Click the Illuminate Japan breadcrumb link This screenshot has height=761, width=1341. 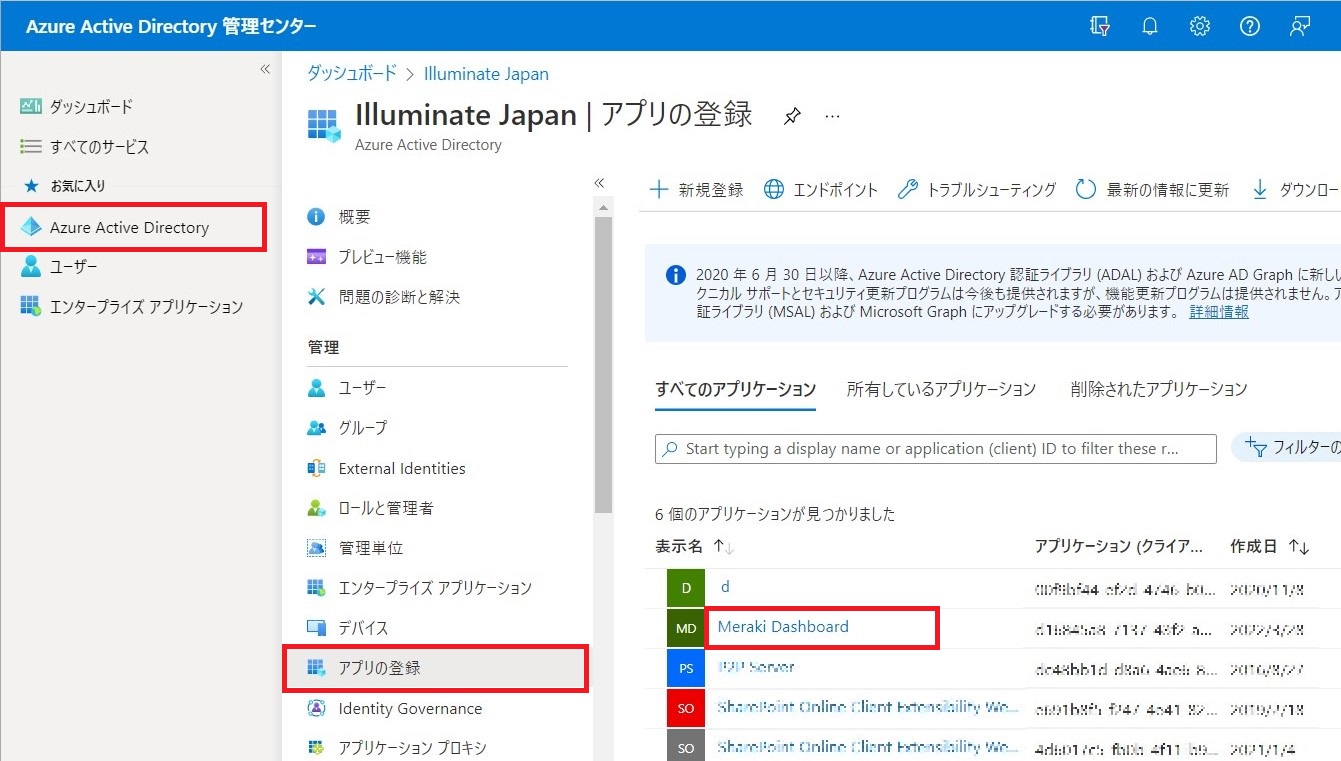click(486, 74)
